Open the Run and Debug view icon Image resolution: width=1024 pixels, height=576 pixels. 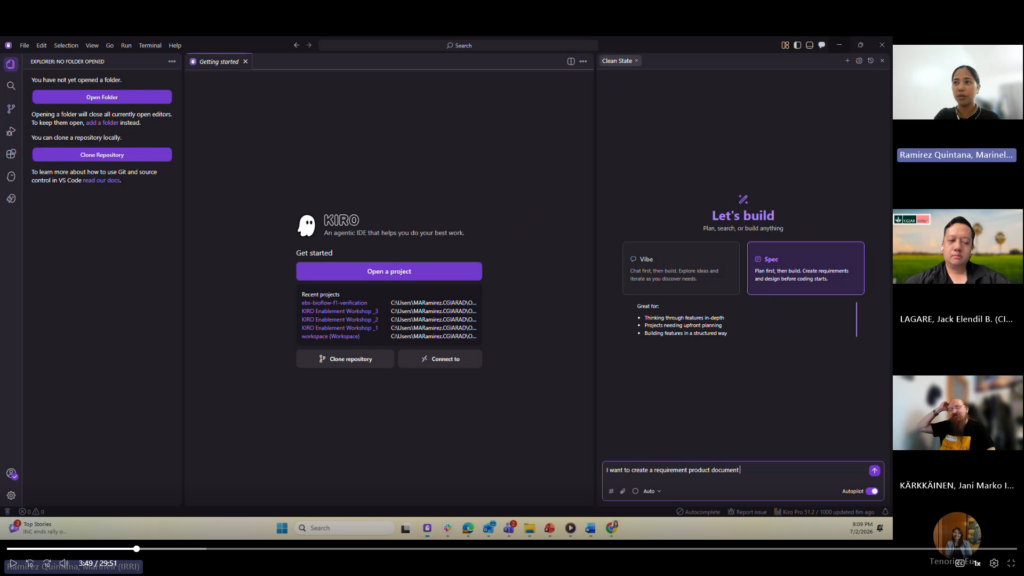coord(10,131)
